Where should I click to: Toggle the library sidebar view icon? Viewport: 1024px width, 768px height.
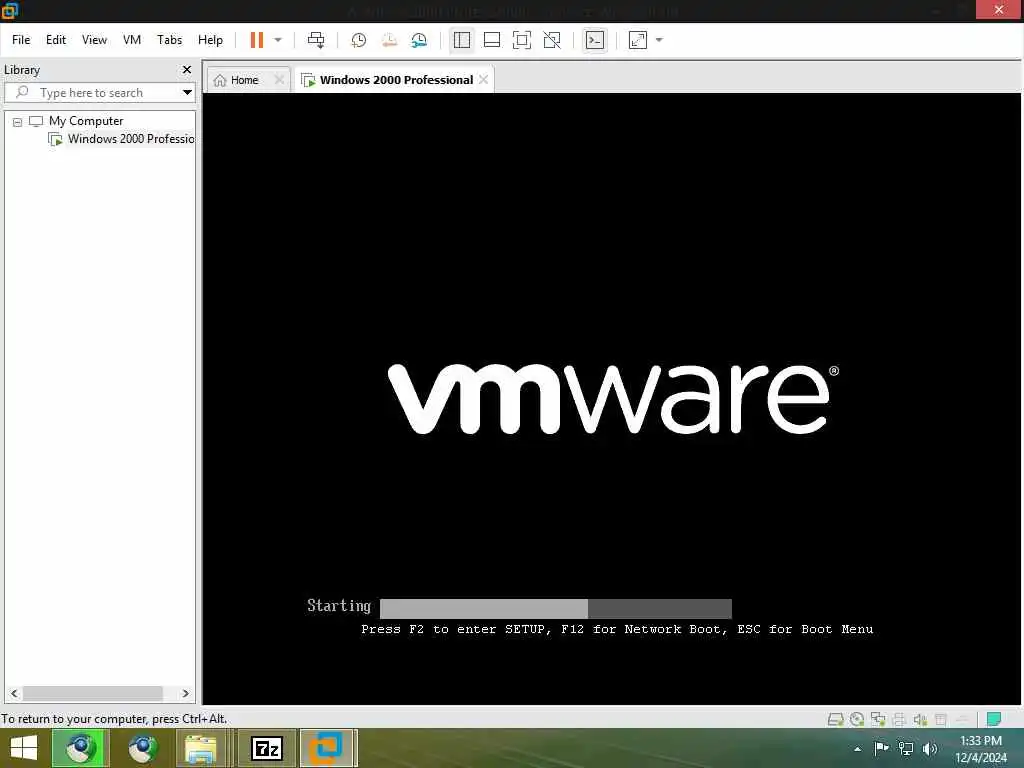pyautogui.click(x=462, y=40)
